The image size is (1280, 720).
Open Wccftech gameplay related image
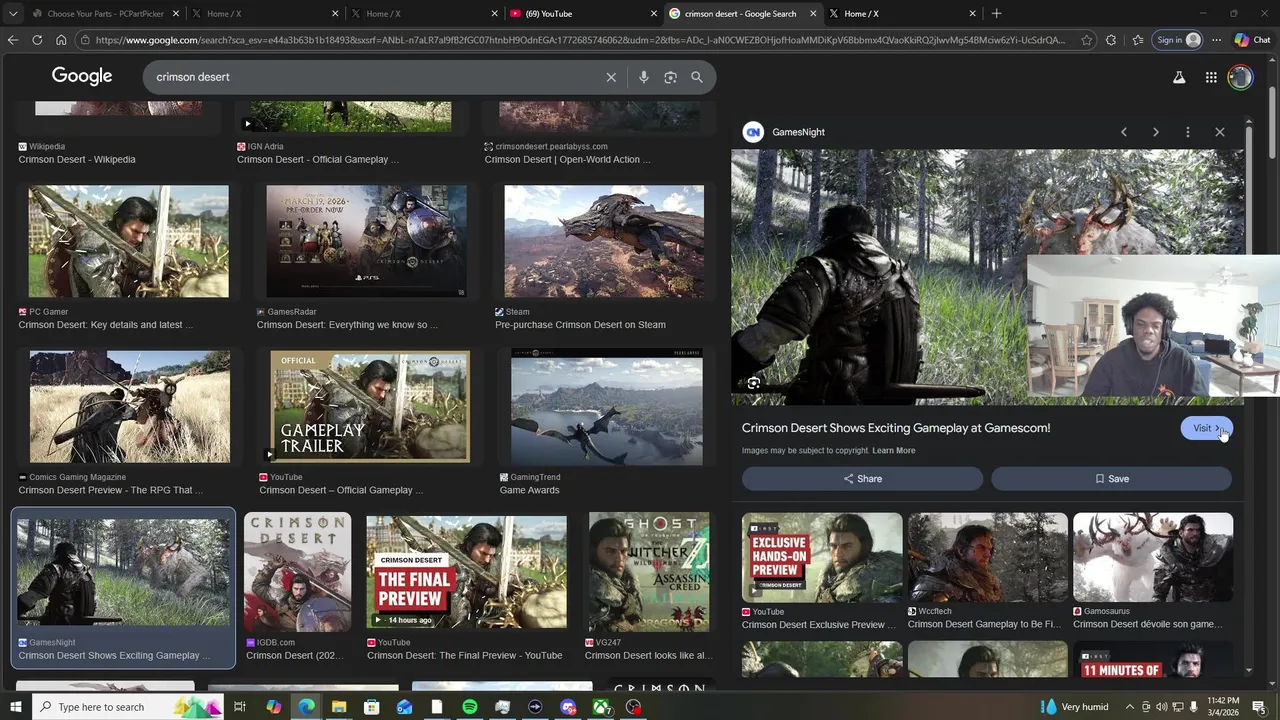pyautogui.click(x=988, y=557)
